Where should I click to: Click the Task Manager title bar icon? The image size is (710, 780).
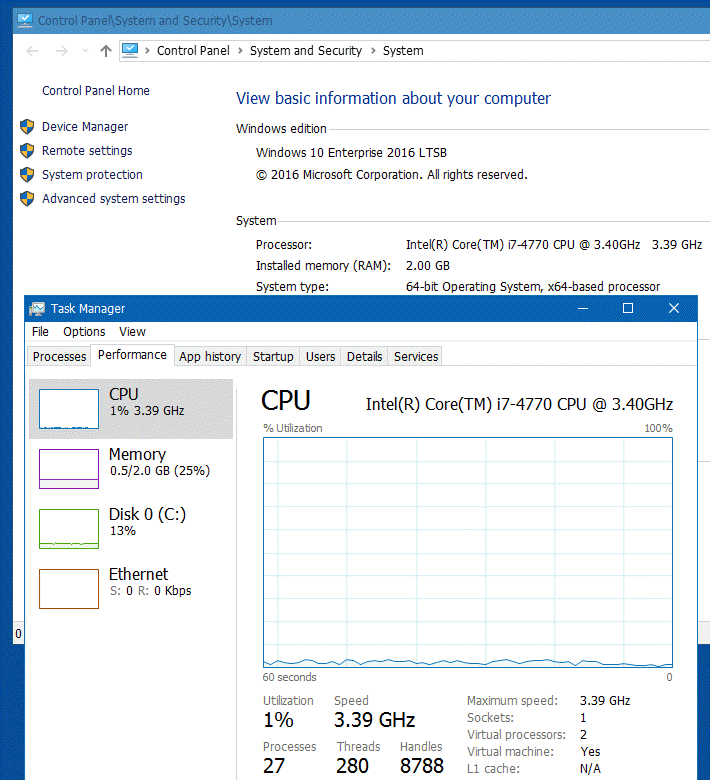tap(37, 309)
